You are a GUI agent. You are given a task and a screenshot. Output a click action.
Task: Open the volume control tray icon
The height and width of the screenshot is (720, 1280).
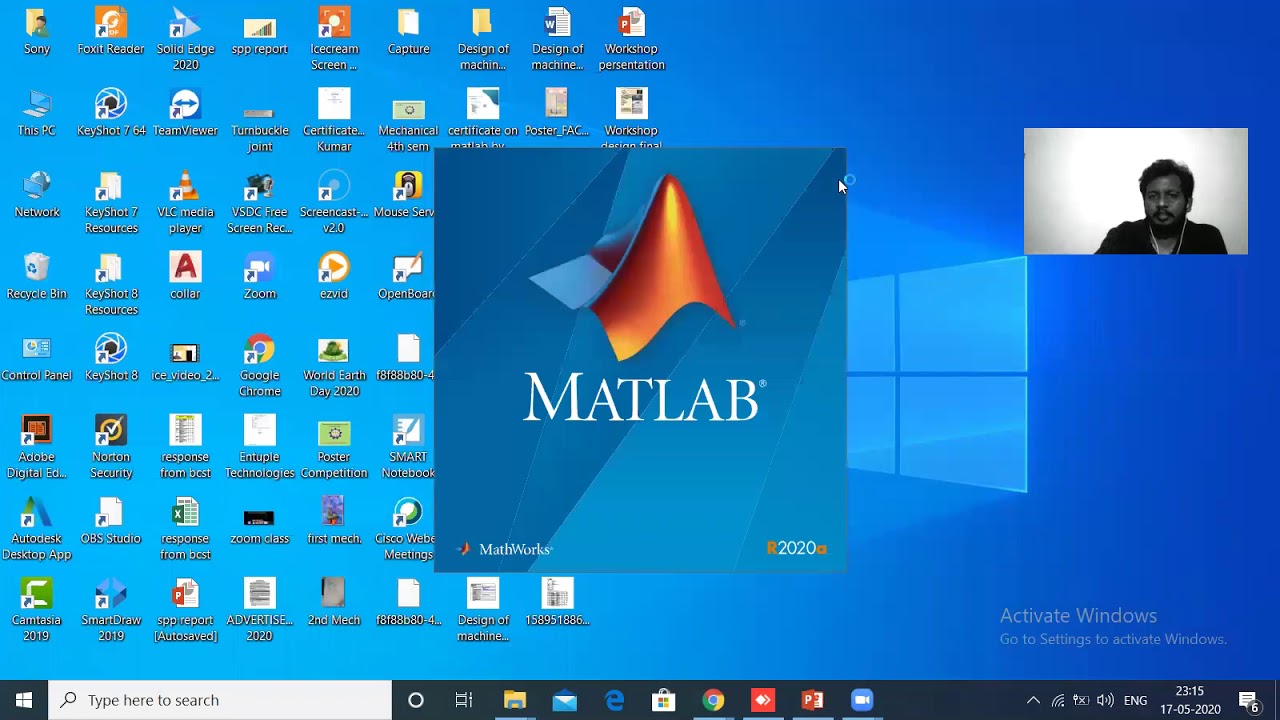pos(1105,700)
